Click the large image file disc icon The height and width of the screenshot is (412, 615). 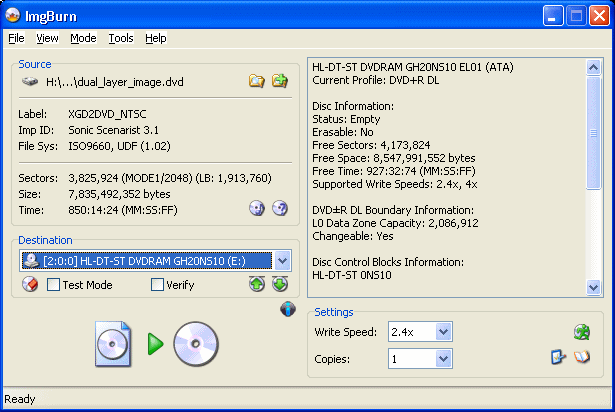click(x=113, y=344)
